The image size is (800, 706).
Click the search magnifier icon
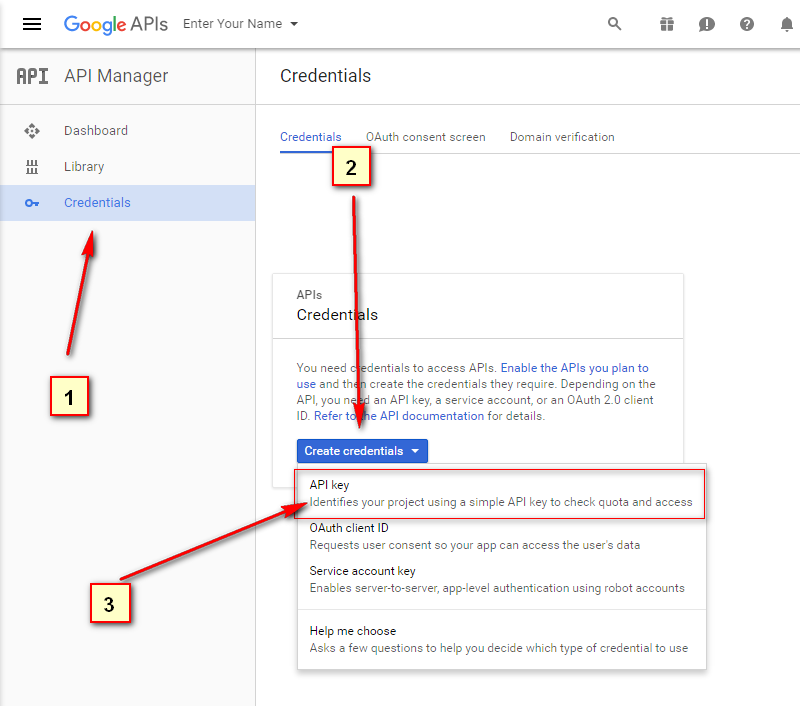point(615,24)
